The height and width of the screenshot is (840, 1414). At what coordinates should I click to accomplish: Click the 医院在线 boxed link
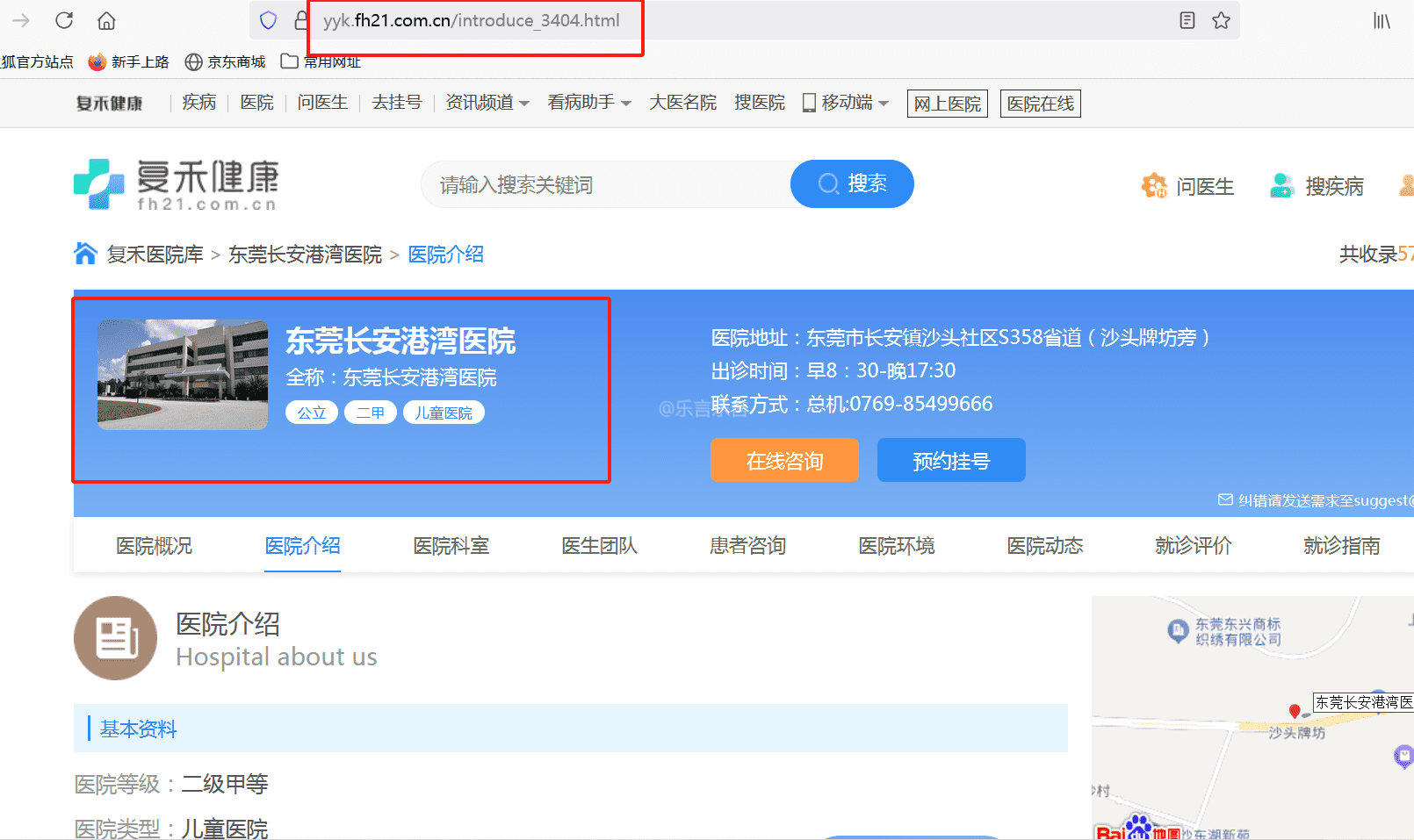coord(1041,104)
